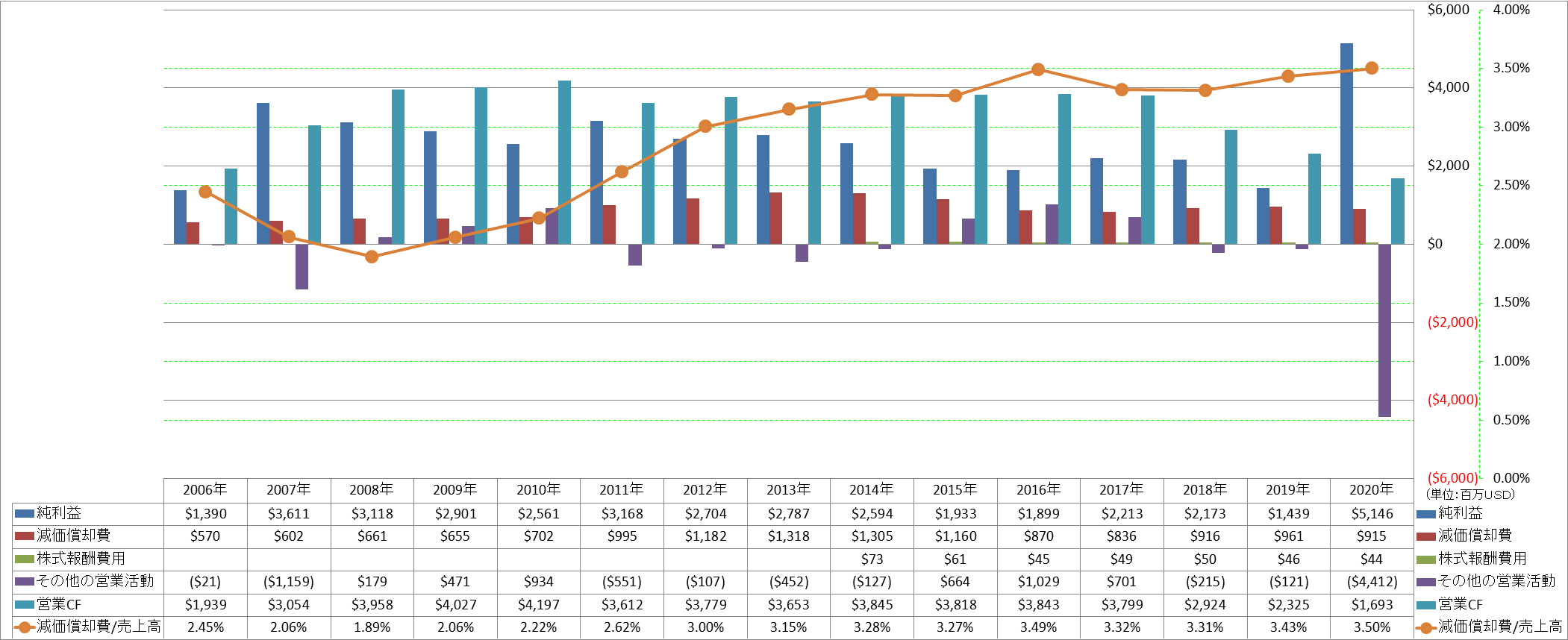Click the 2006年 column header
The image size is (1568, 640).
(205, 490)
